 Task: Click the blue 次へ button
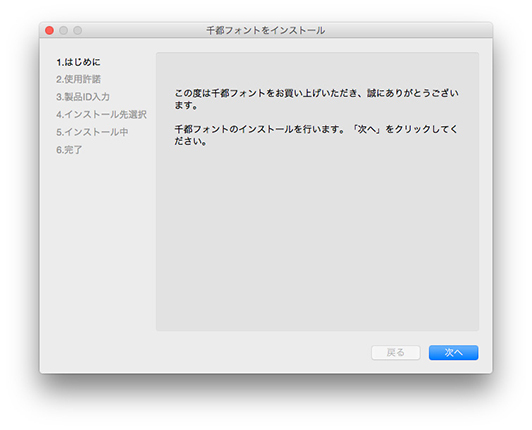pos(453,353)
